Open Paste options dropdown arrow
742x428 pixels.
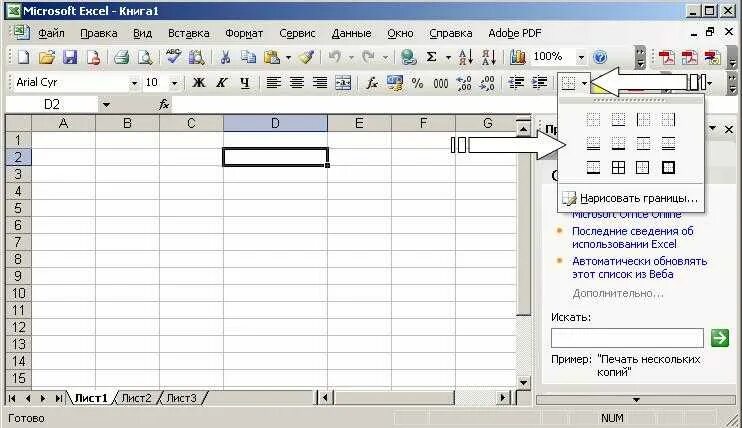point(288,58)
